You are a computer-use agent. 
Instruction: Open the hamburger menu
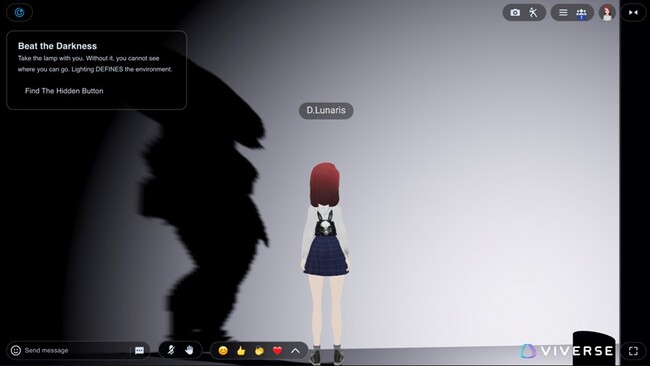tap(563, 12)
